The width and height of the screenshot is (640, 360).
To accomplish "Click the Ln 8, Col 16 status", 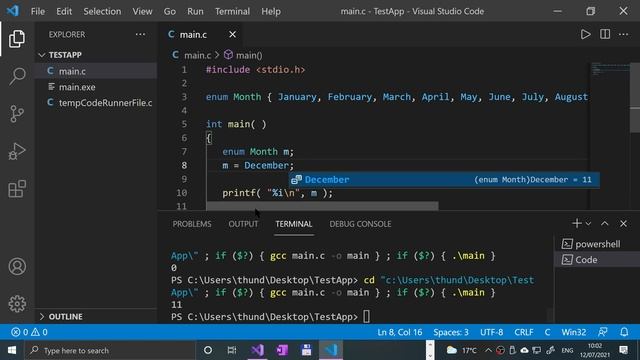I will coord(400,332).
